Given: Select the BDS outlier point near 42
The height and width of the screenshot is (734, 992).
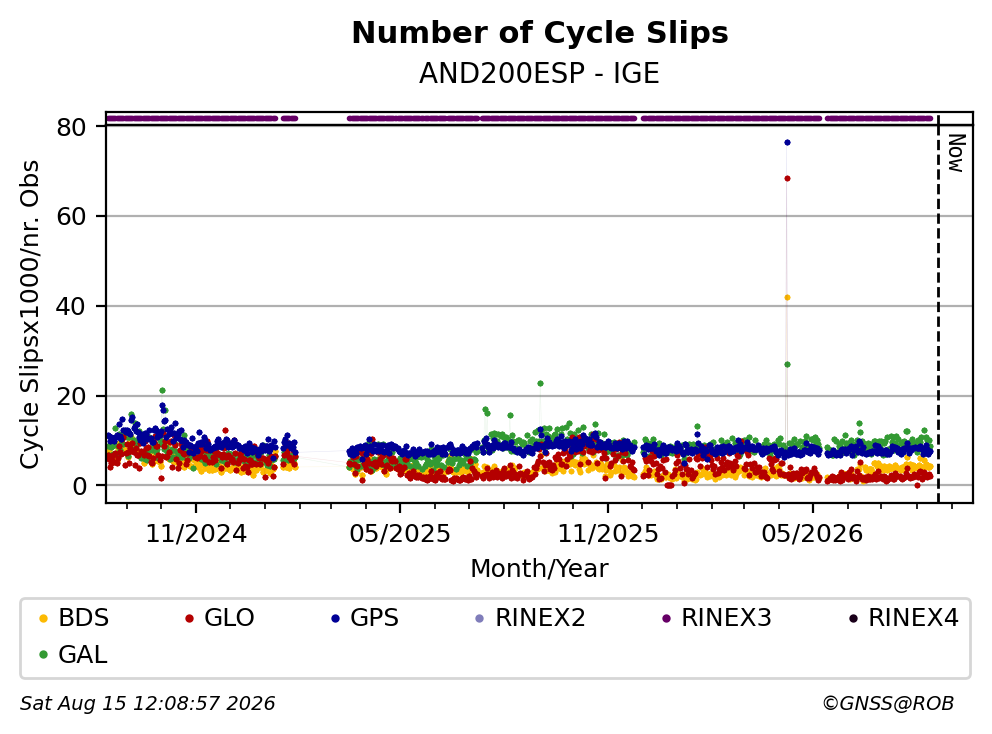Looking at the screenshot, I should click(x=787, y=297).
